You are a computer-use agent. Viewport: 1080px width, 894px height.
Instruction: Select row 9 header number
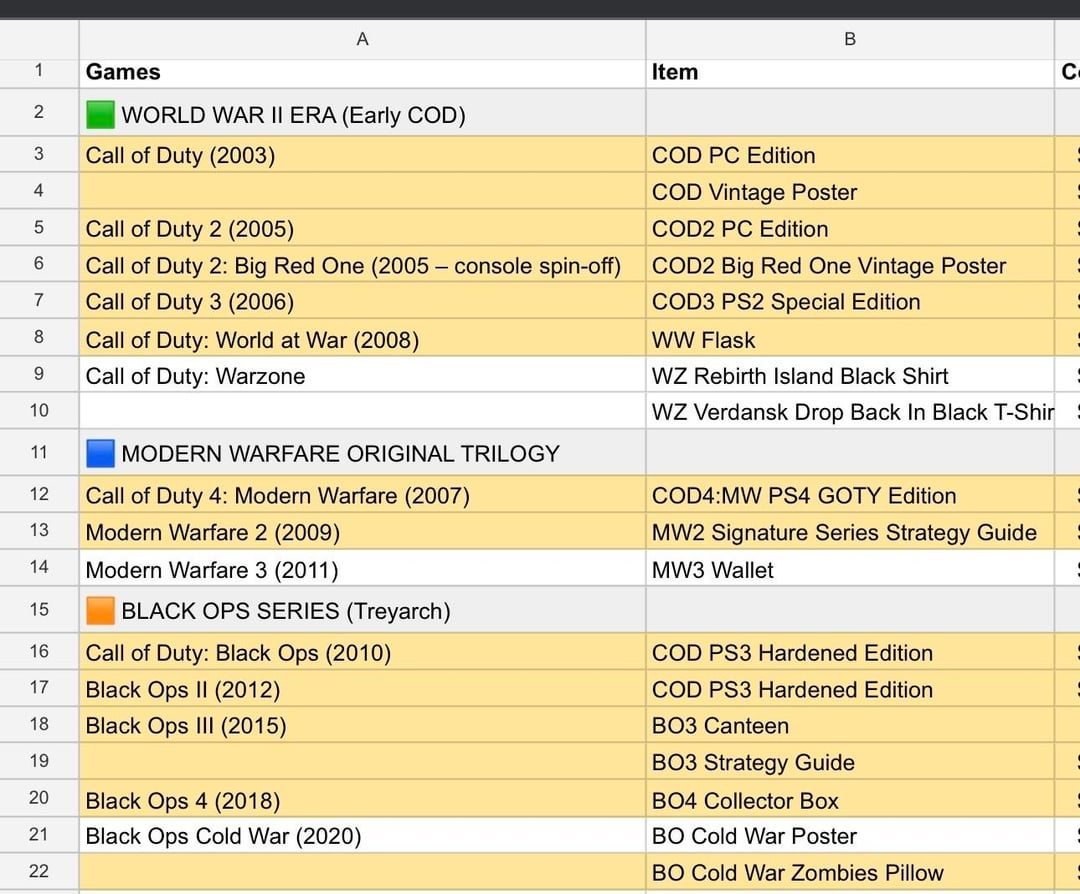pyautogui.click(x=39, y=374)
